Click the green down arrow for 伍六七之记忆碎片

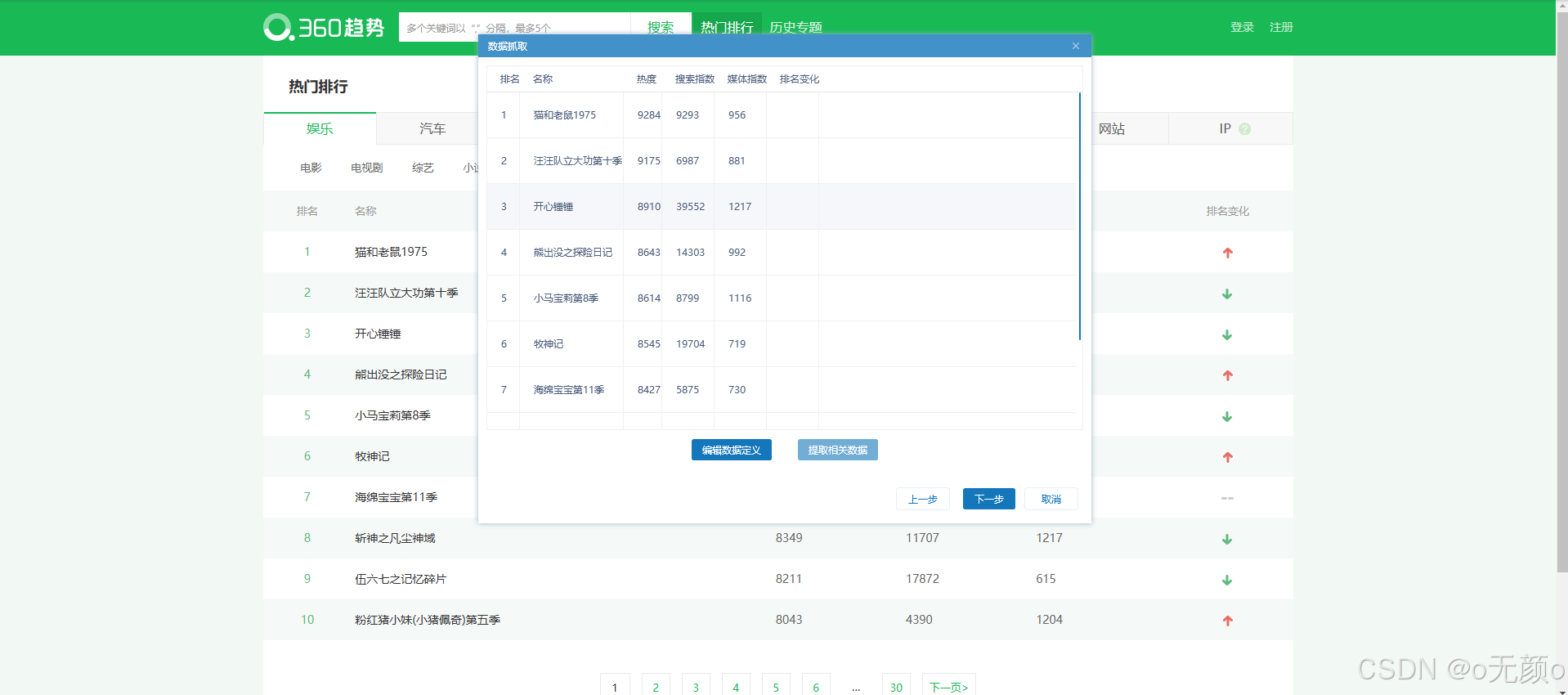pos(1227,580)
